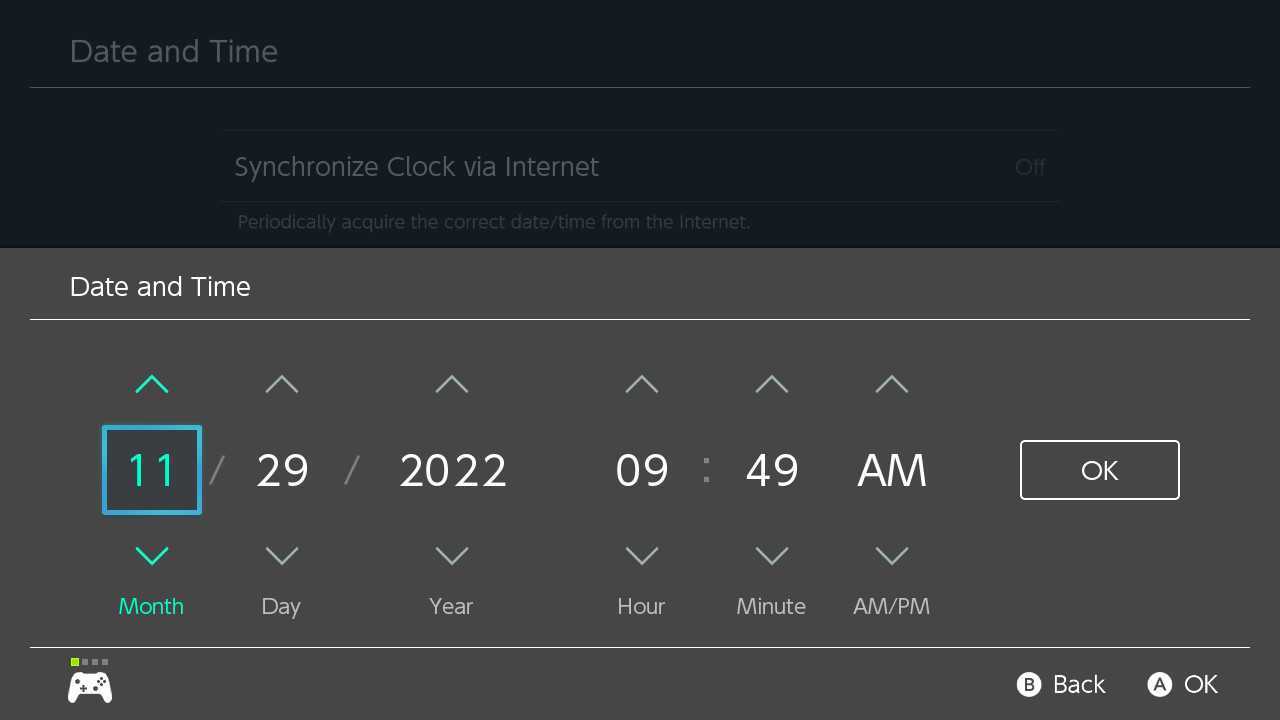Increase the Year using up chevron
This screenshot has height=720, width=1280.
click(452, 384)
